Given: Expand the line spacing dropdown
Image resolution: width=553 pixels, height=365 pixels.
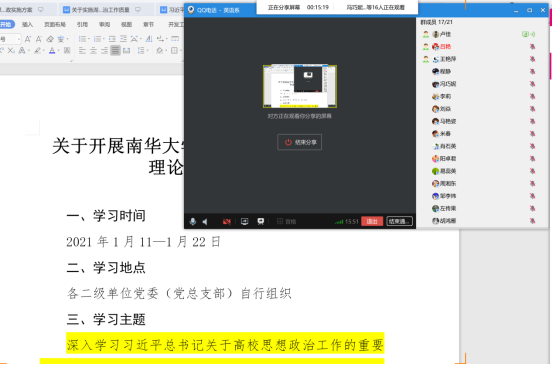Looking at the screenshot, I should [x=147, y=51].
